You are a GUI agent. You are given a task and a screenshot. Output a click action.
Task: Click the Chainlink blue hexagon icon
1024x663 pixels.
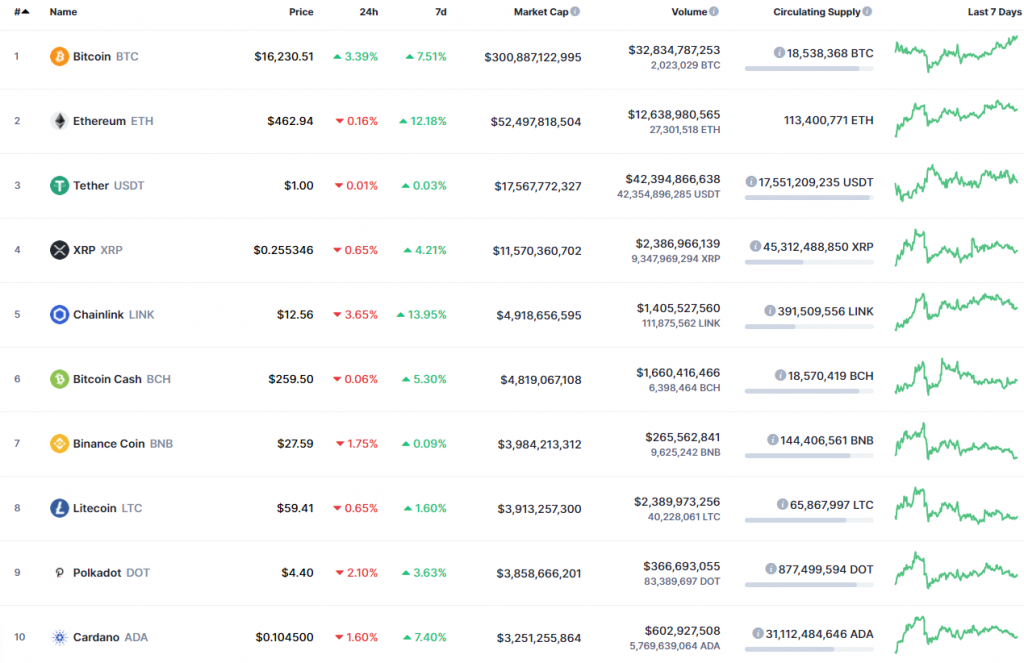[59, 314]
